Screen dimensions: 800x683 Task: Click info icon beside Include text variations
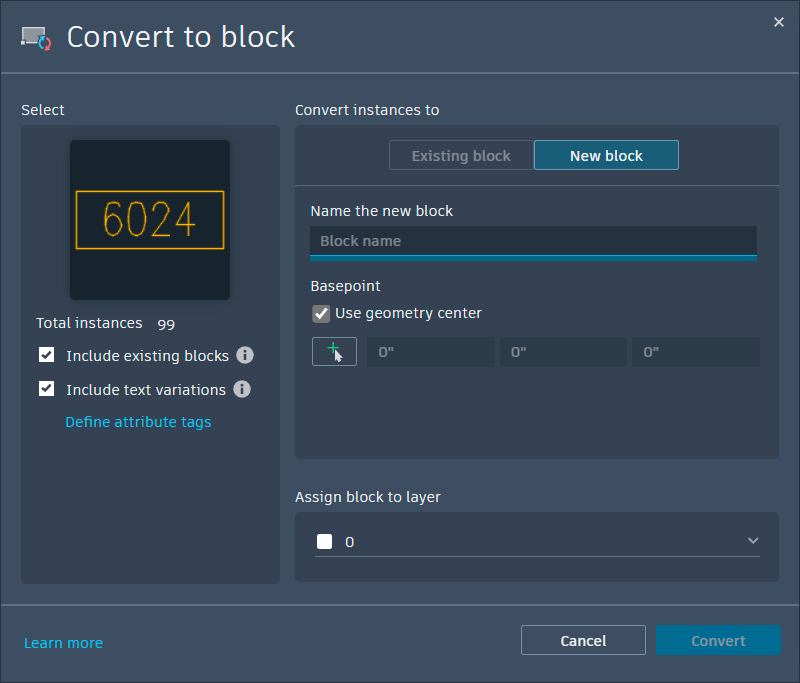tap(242, 389)
